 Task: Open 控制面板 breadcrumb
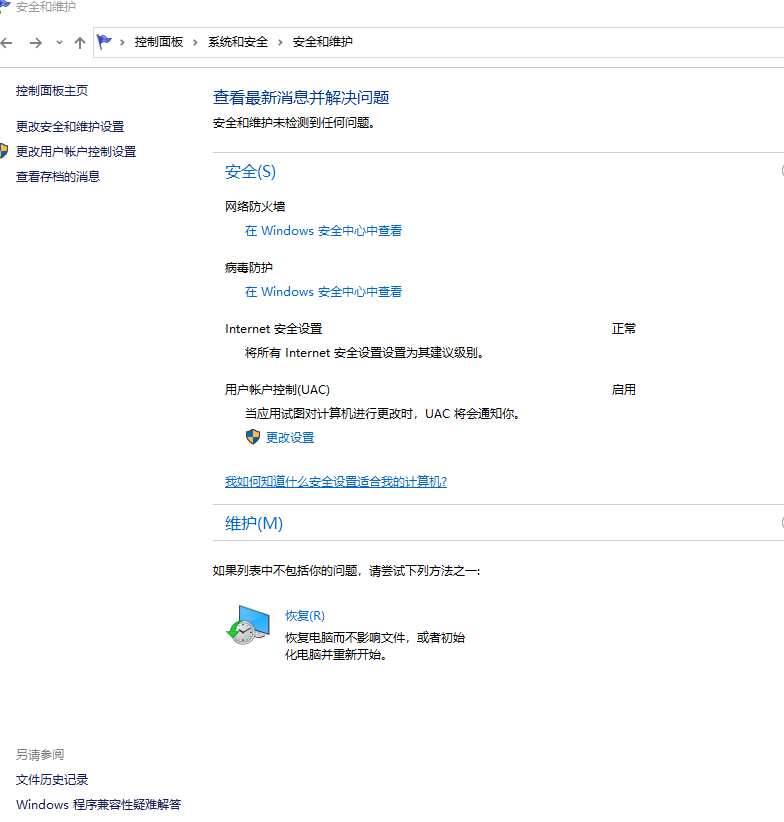click(x=159, y=42)
